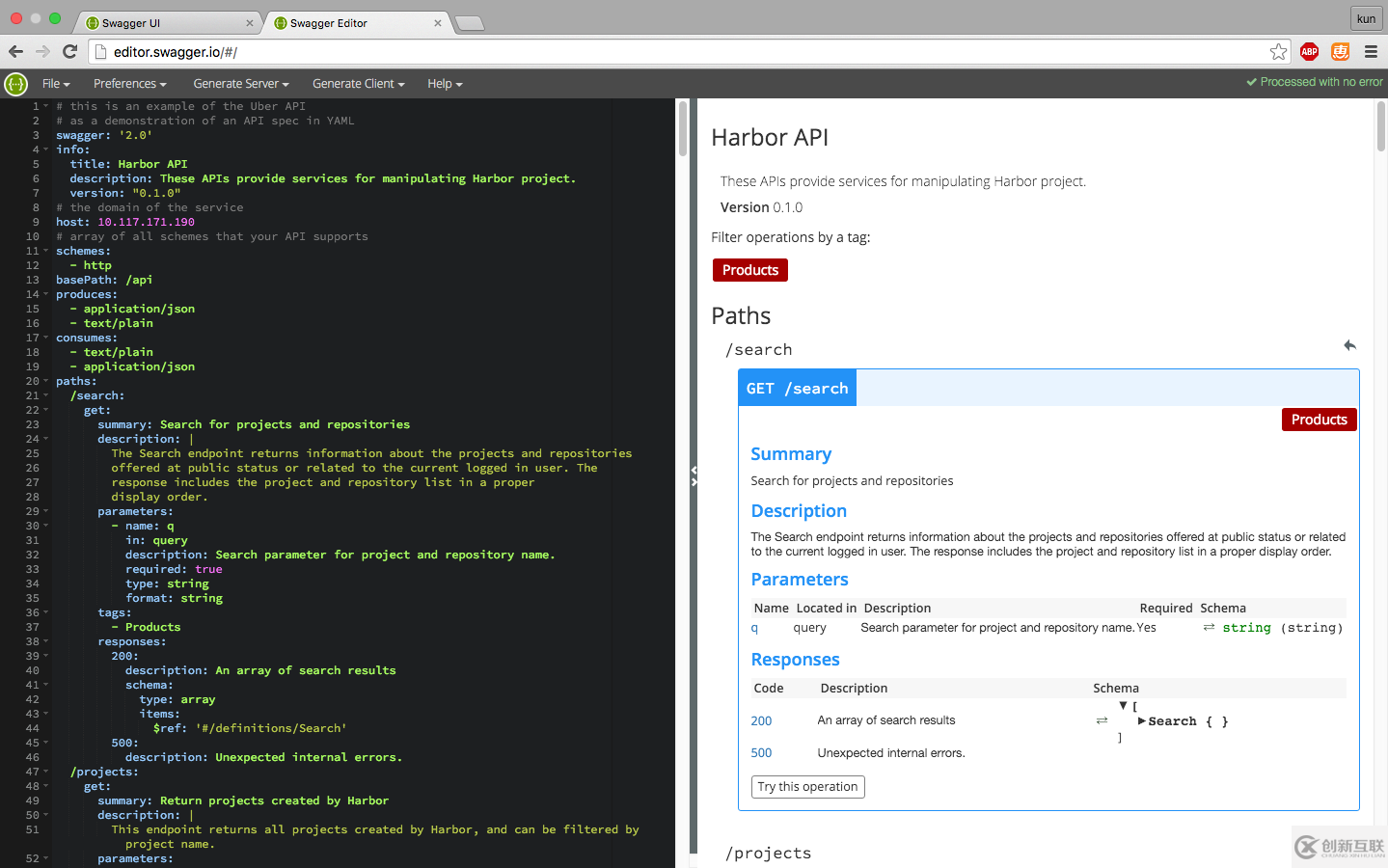
Task: Click the Try this operation button
Action: (807, 786)
